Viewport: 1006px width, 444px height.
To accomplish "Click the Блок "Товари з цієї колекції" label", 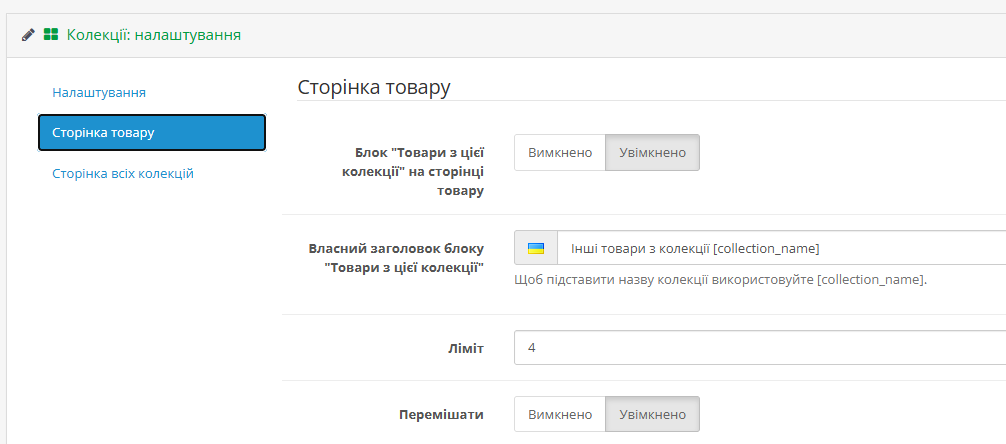I will pos(413,172).
